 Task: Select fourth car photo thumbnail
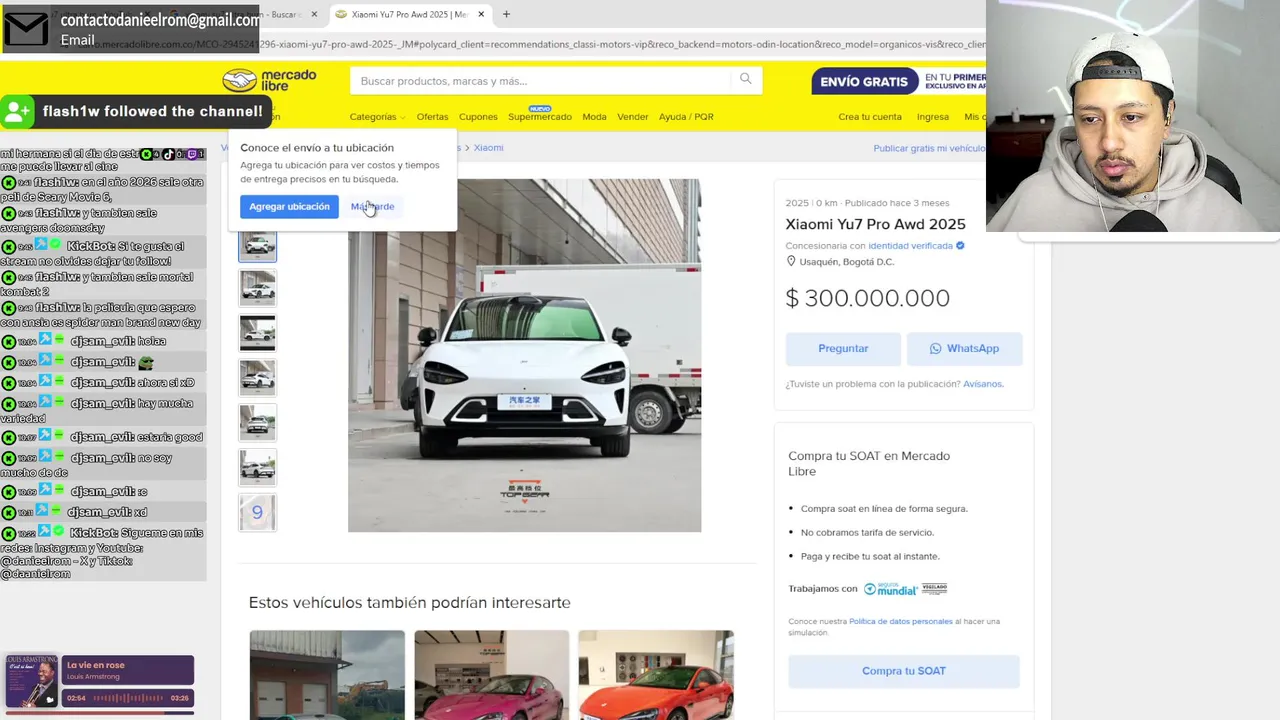tap(257, 378)
